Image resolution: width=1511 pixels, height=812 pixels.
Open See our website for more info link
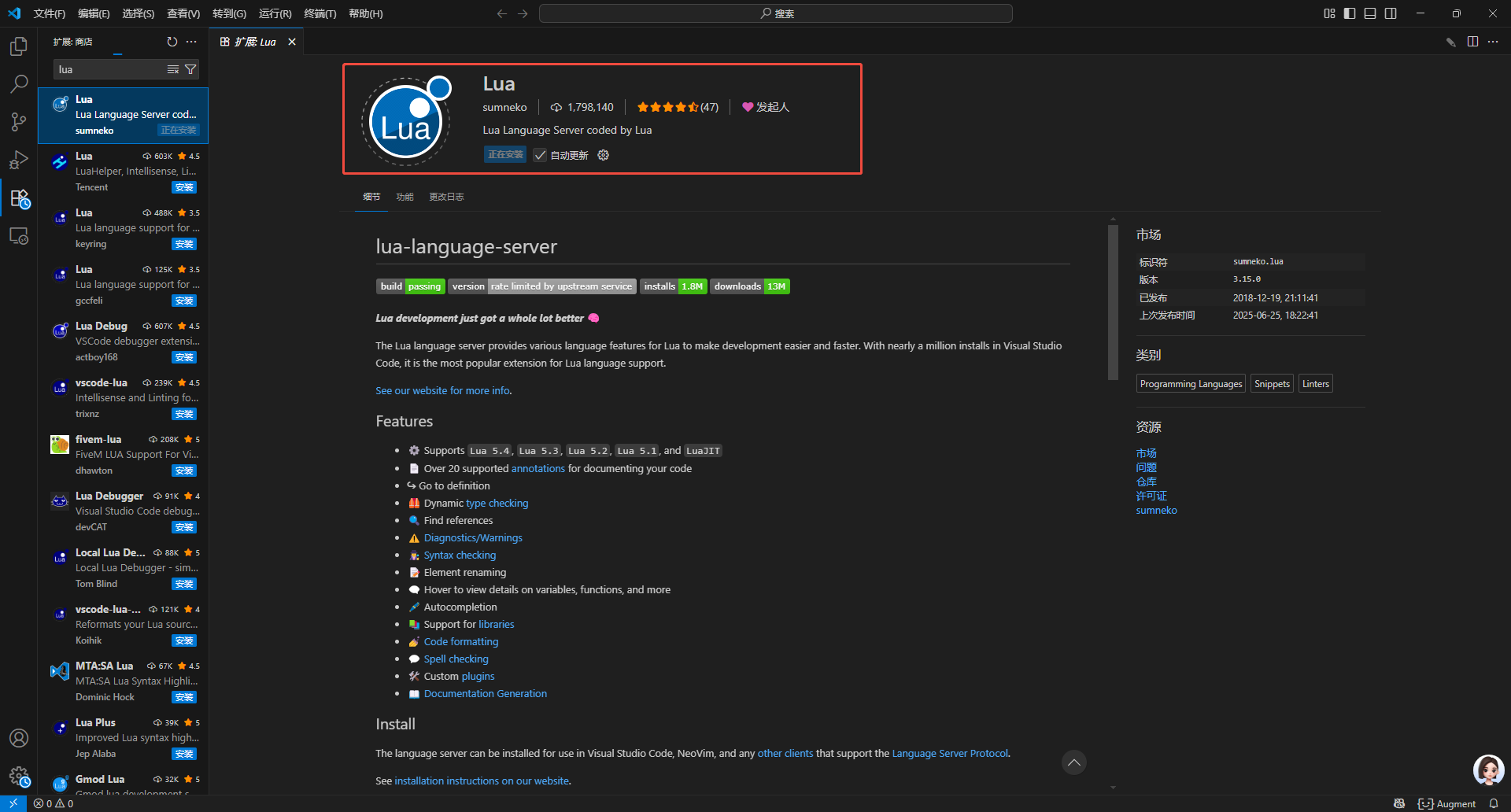point(442,390)
